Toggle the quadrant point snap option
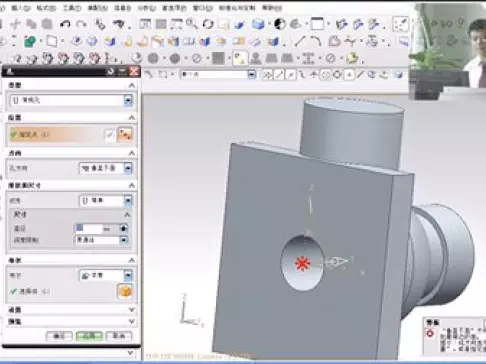 (x=337, y=75)
